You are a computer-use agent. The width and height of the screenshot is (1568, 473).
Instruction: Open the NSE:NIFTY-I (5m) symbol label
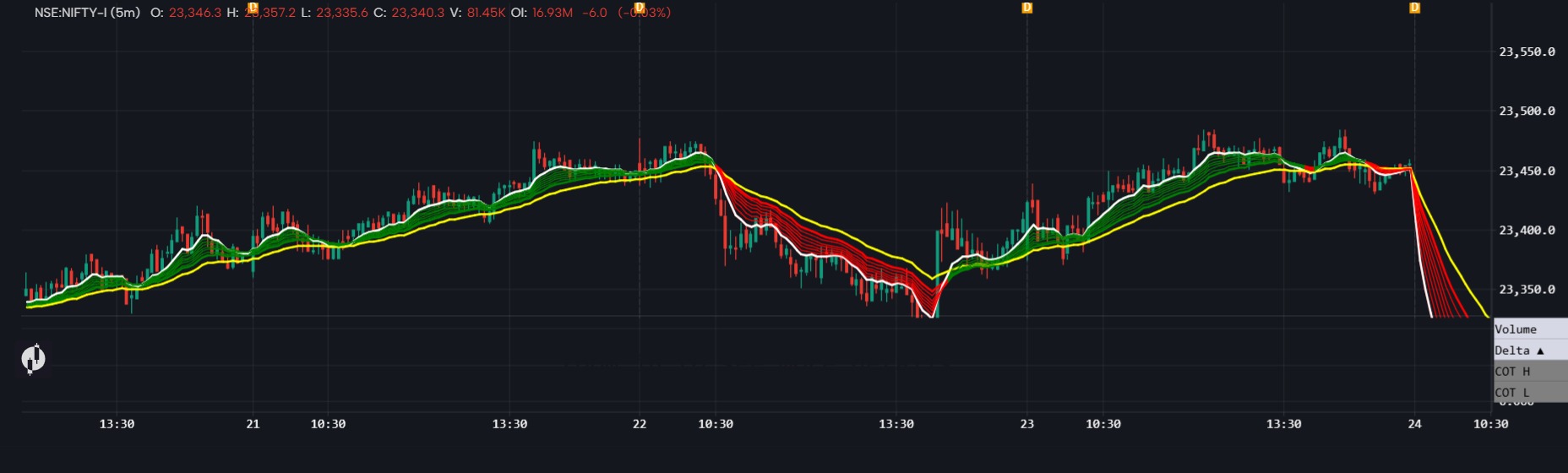pyautogui.click(x=87, y=13)
